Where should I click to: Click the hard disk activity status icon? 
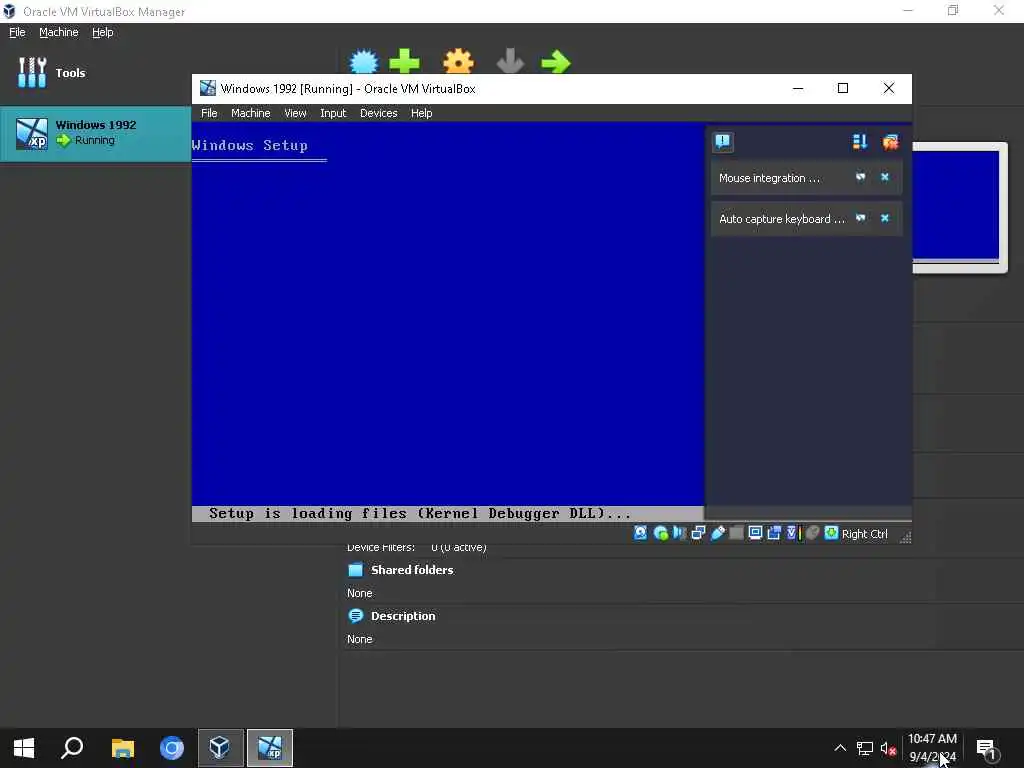640,533
